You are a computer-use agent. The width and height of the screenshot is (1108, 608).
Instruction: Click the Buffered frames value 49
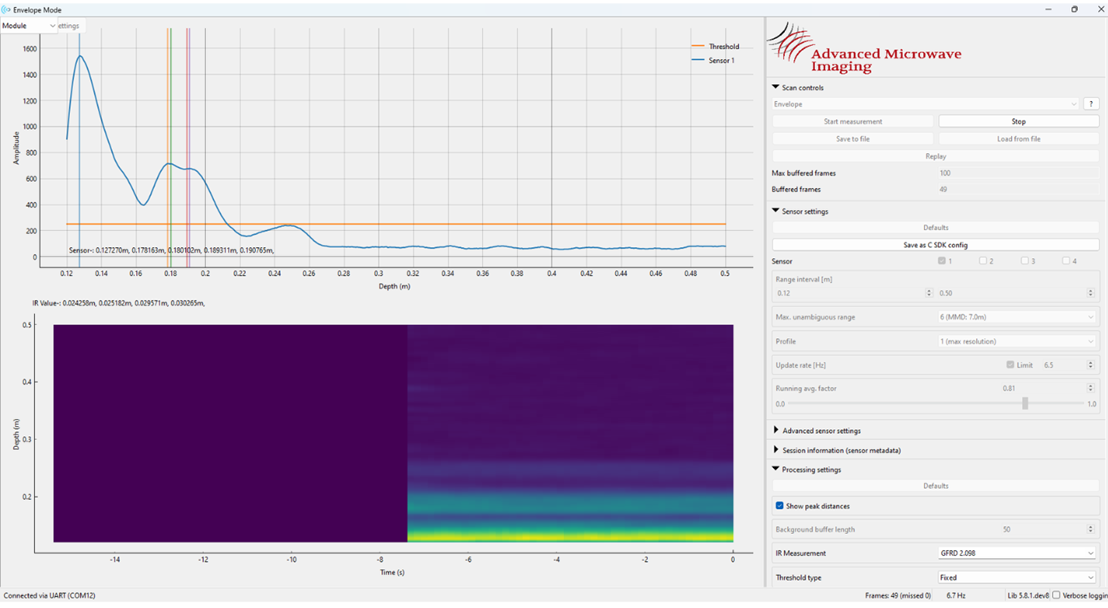coord(1018,189)
